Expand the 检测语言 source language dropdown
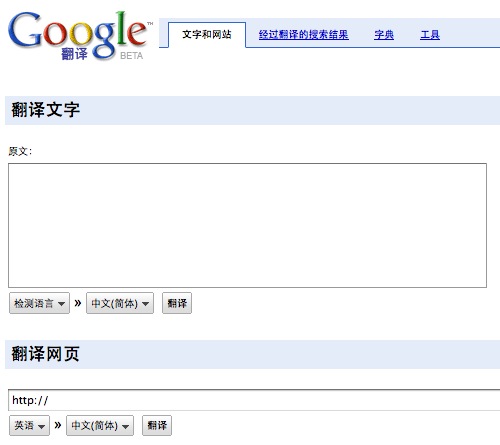The height and width of the screenshot is (445, 500). pyautogui.click(x=39, y=303)
